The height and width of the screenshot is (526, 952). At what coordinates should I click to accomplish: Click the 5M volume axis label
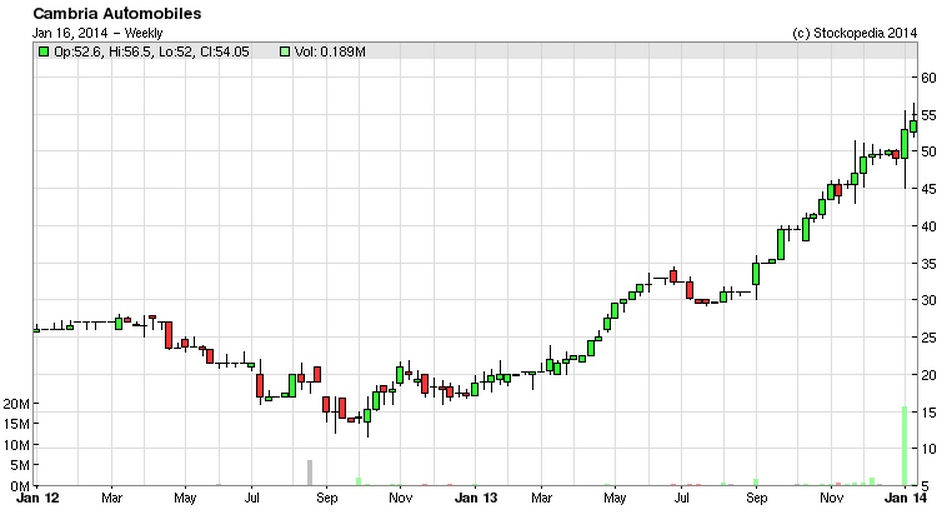tap(19, 466)
